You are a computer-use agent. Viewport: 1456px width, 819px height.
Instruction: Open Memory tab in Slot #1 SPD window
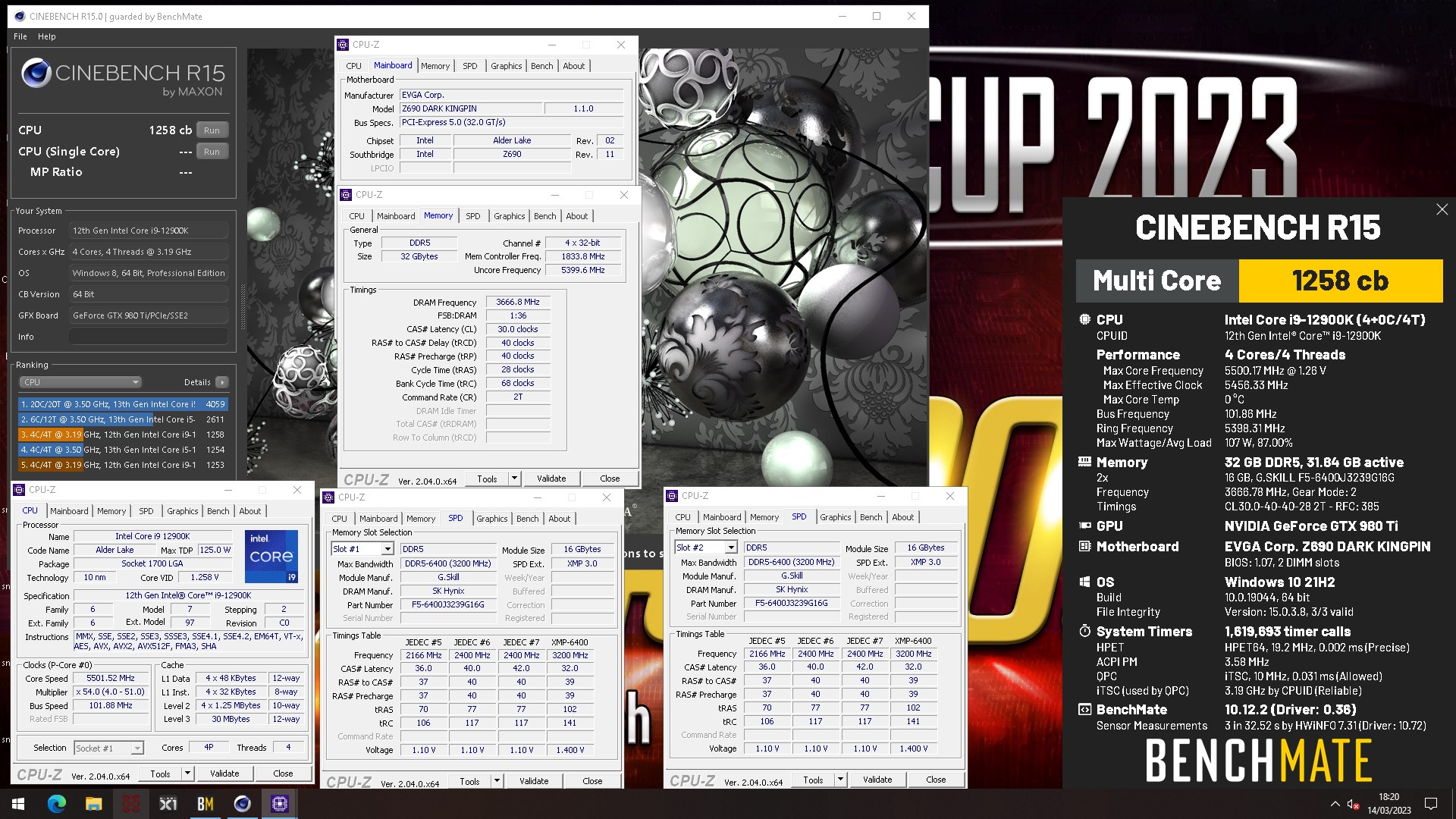click(421, 519)
